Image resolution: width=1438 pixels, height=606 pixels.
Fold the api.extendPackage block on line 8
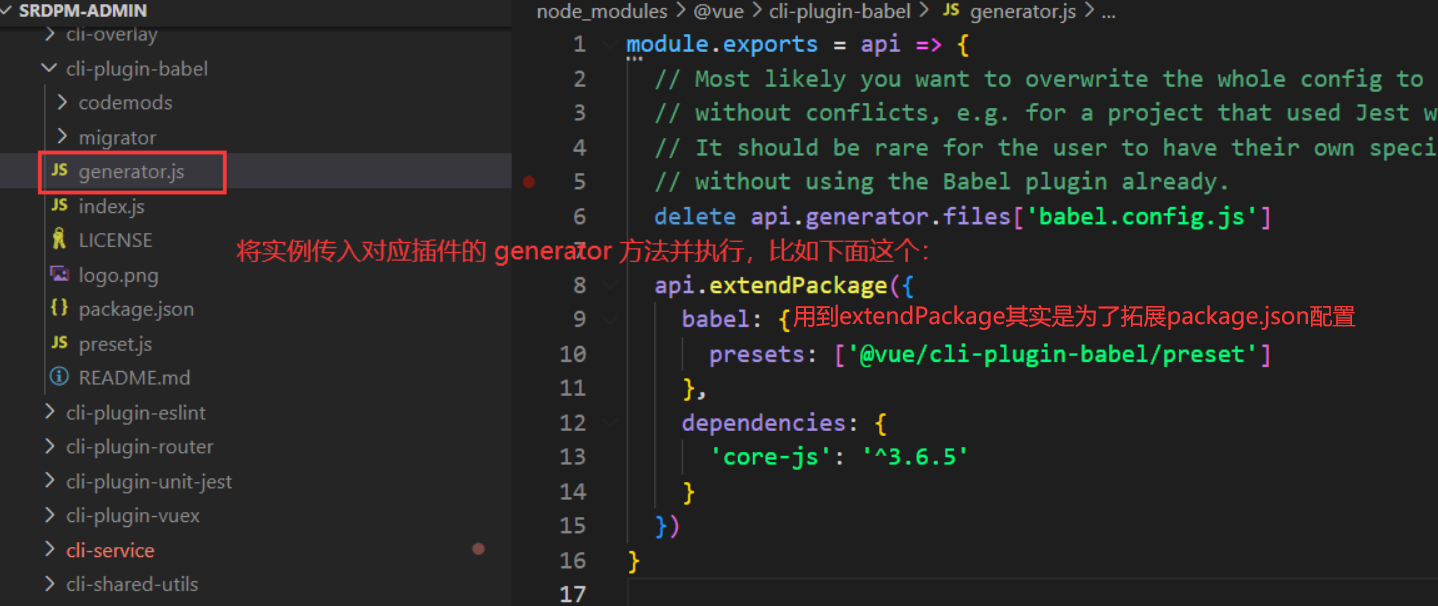pos(609,286)
